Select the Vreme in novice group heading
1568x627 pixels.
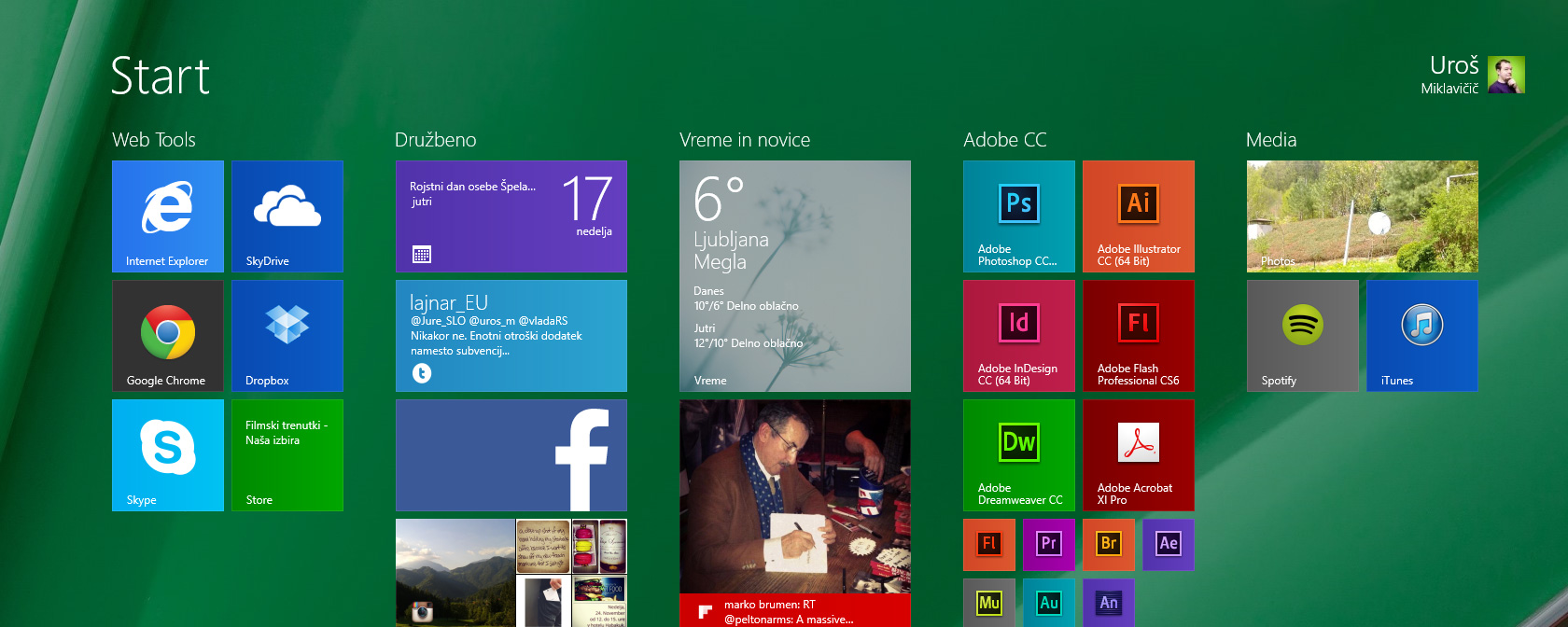(745, 140)
